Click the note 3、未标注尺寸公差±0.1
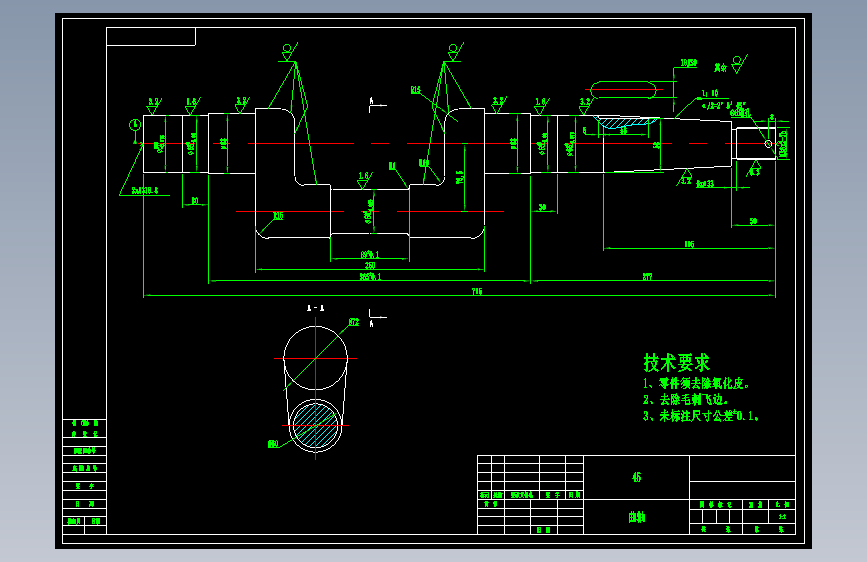 click(x=701, y=415)
